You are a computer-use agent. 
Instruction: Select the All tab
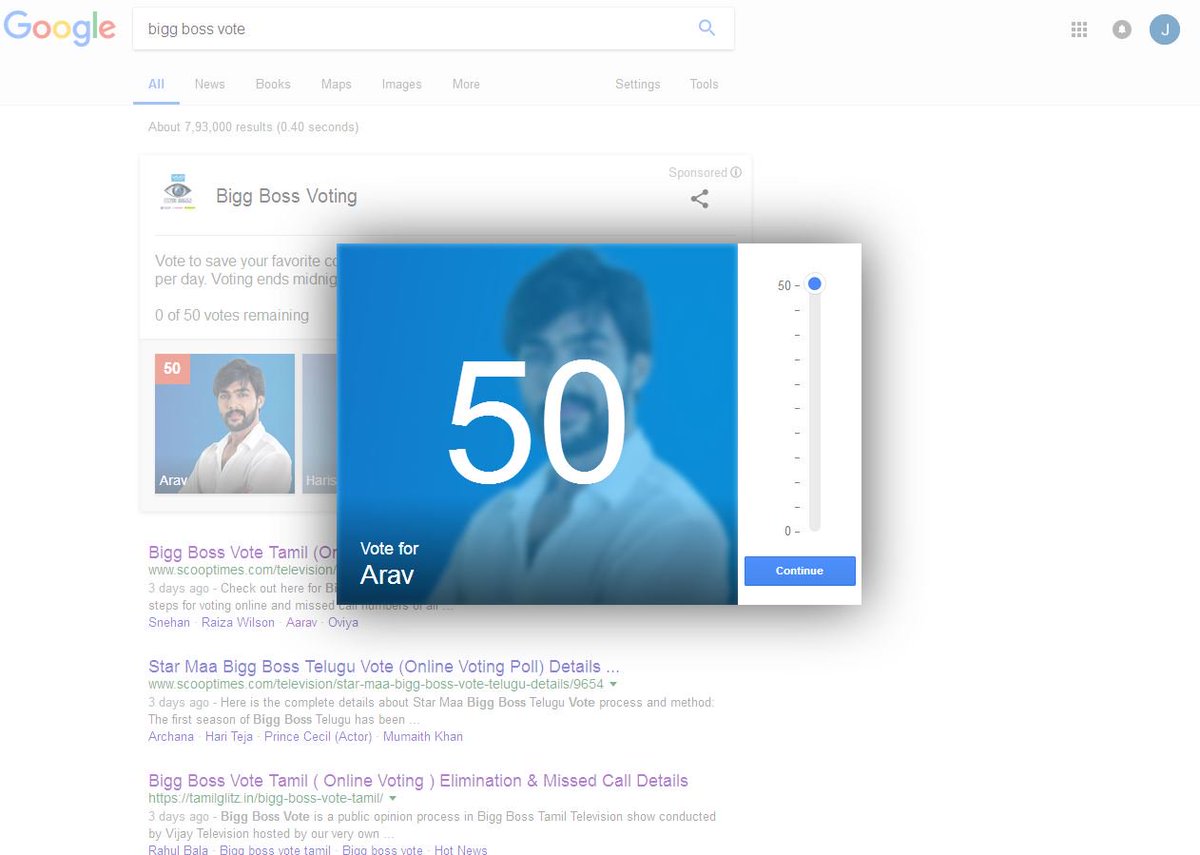click(x=156, y=84)
